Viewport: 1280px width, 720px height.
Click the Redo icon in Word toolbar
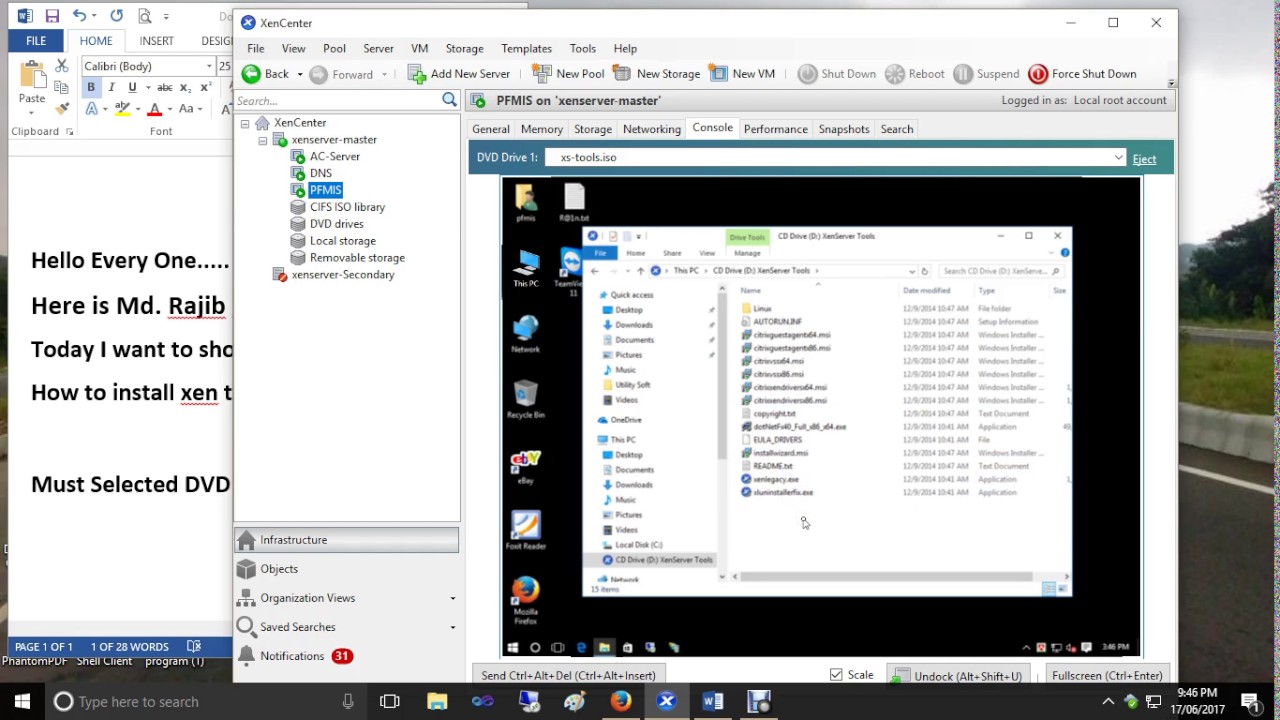click(x=117, y=16)
